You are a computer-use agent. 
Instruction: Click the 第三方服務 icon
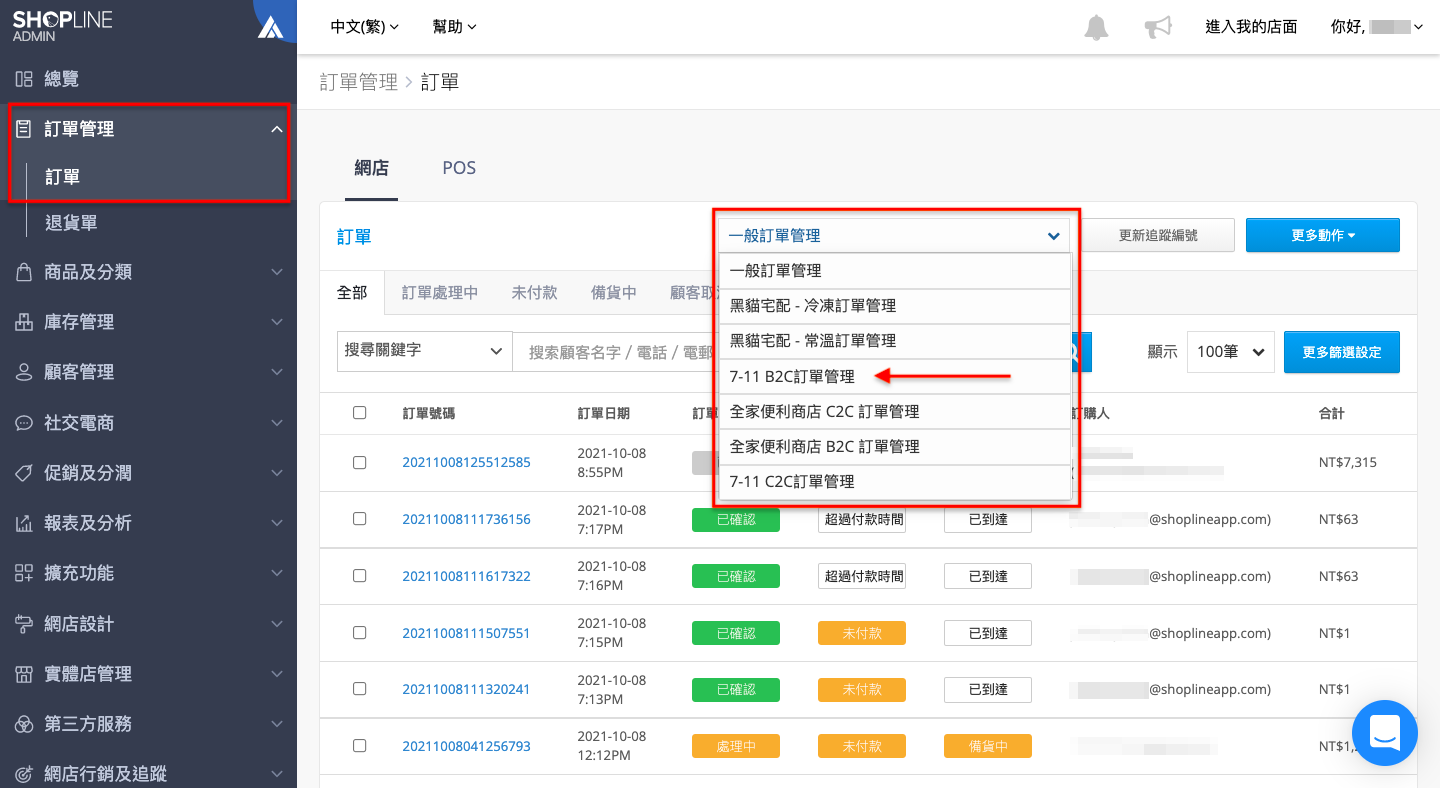tap(24, 724)
